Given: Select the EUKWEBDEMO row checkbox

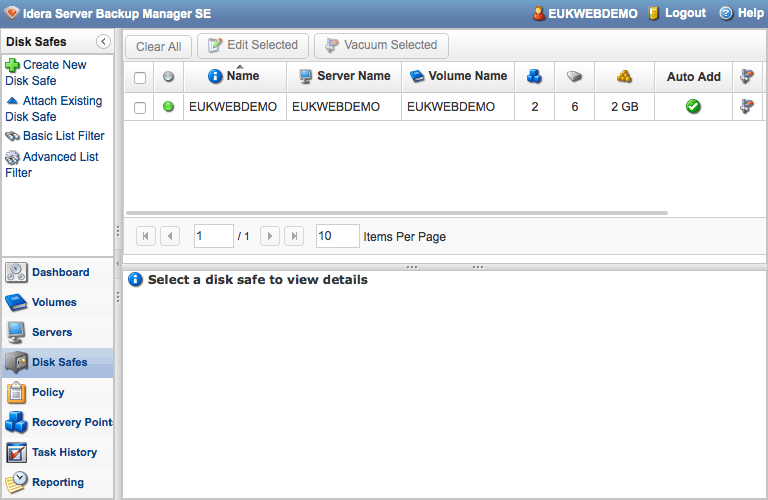Looking at the screenshot, I should [x=140, y=107].
